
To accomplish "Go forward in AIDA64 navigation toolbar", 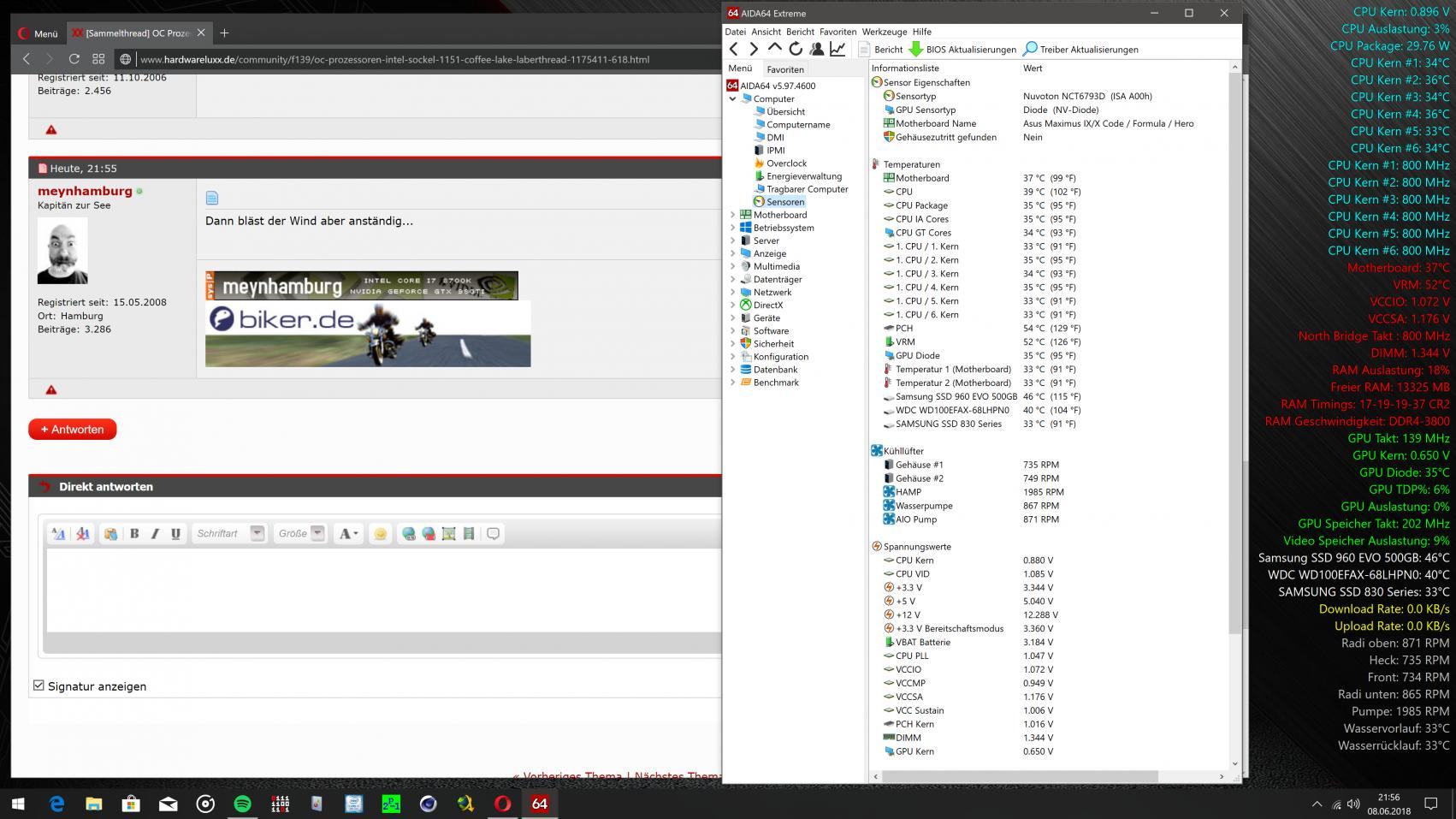I will [754, 49].
